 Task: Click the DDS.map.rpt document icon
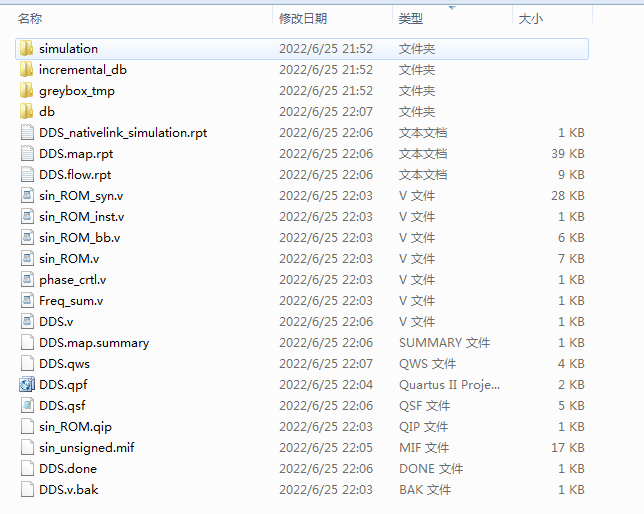coord(27,154)
